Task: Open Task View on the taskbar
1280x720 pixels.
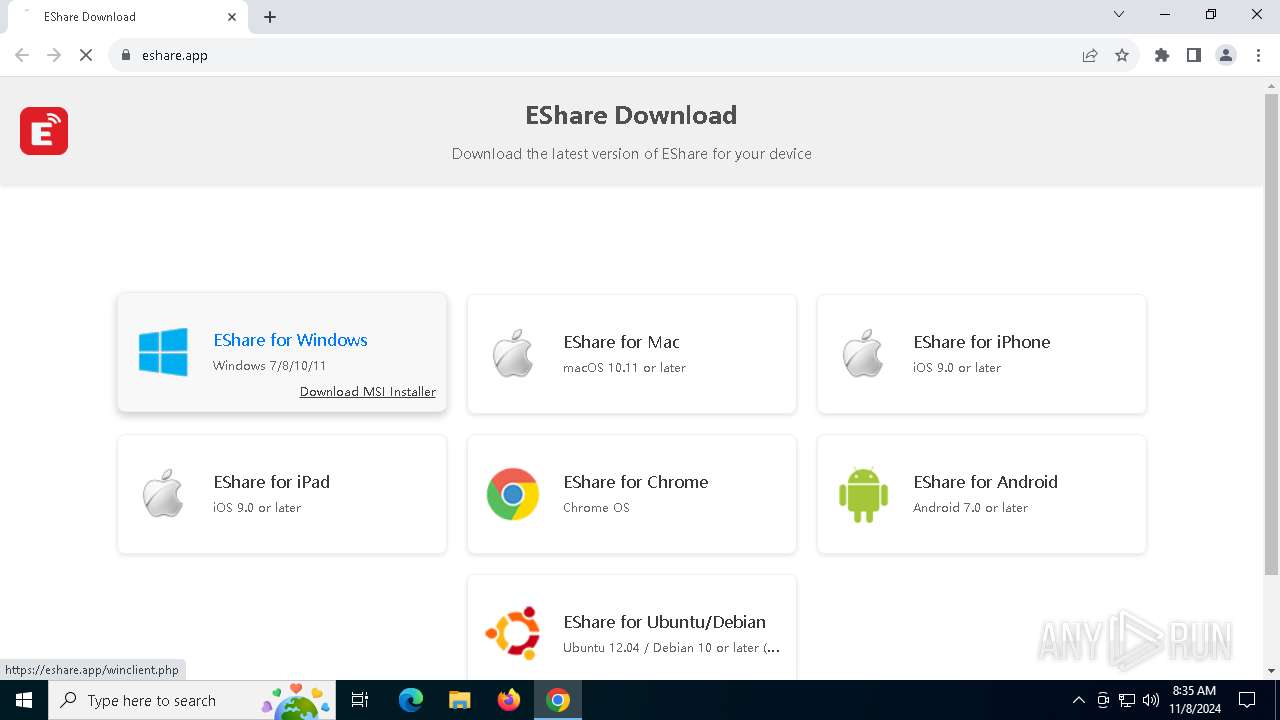Action: tap(360, 700)
